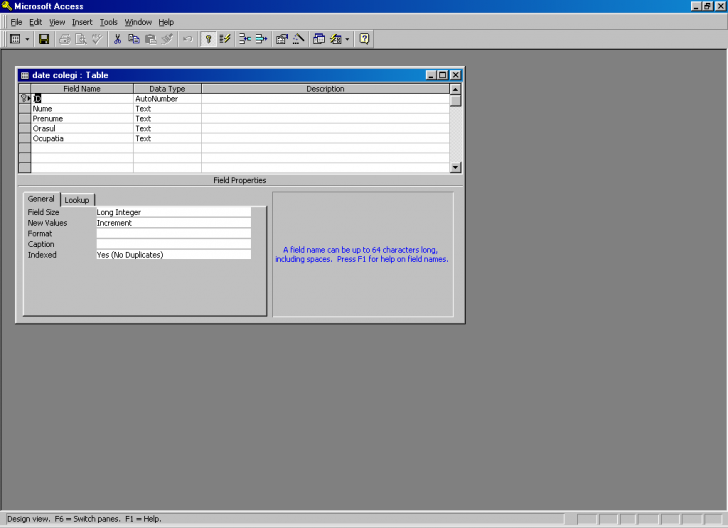Expand the New Object dropdown arrow
This screenshot has height=528, width=728.
click(347, 39)
